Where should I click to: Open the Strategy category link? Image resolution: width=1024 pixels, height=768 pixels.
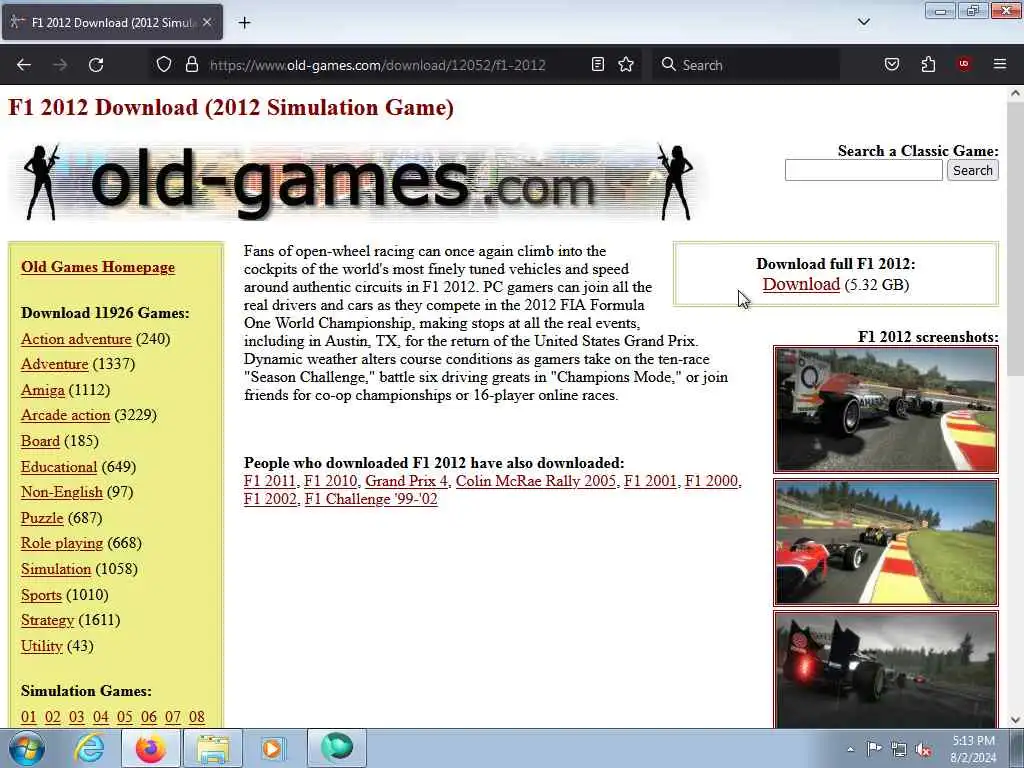[x=48, y=620]
